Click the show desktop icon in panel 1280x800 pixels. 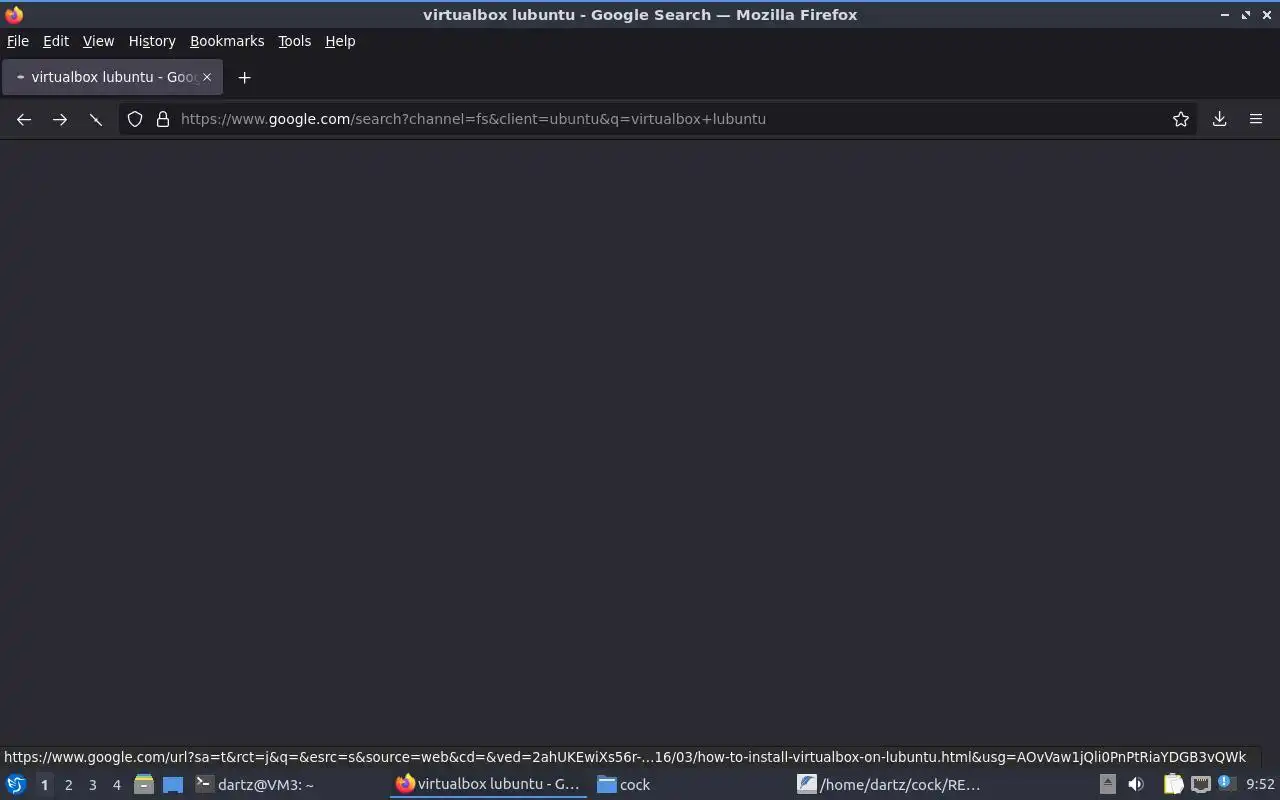(173, 785)
